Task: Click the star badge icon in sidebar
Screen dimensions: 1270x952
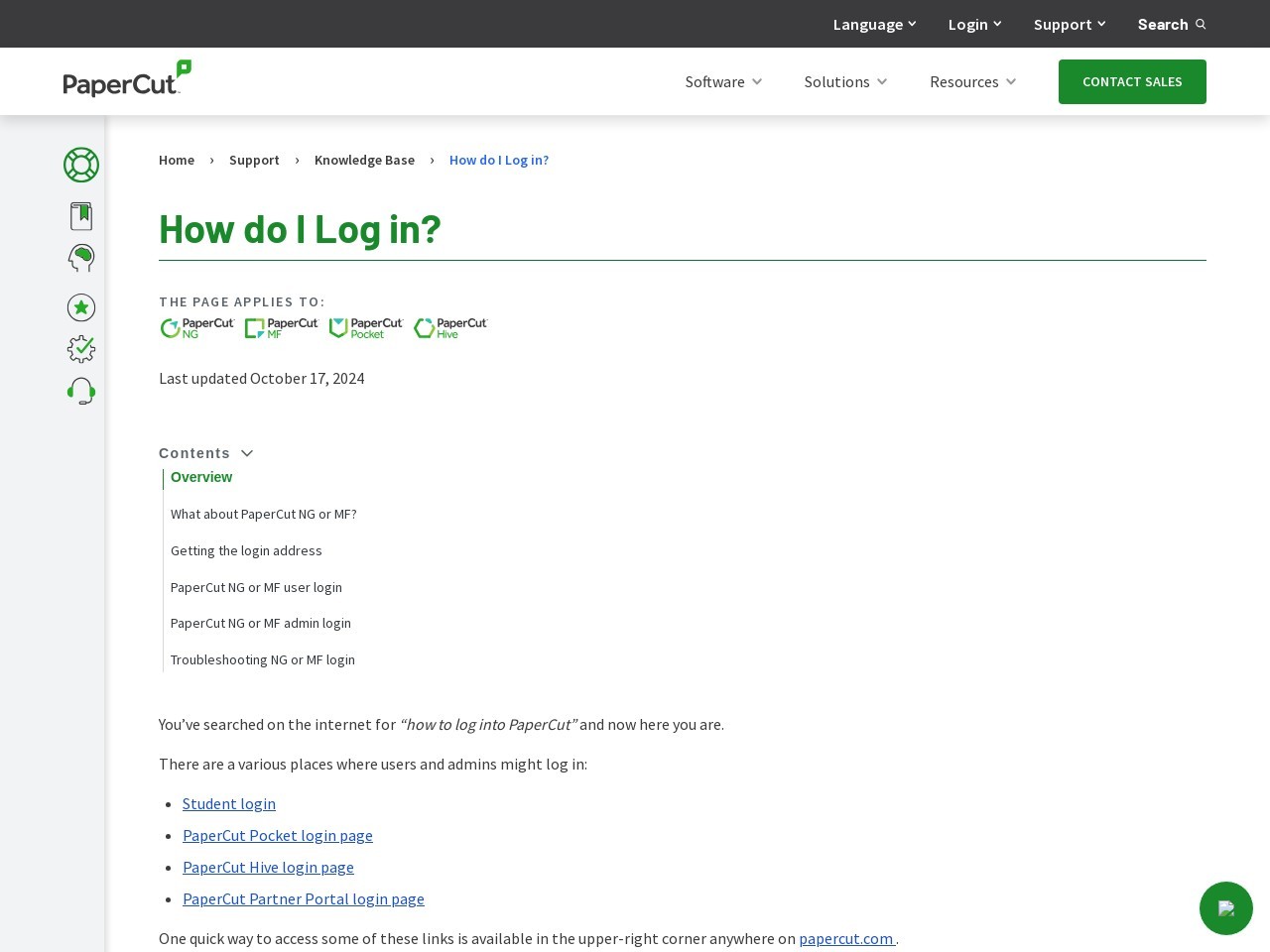Action: pos(81,307)
